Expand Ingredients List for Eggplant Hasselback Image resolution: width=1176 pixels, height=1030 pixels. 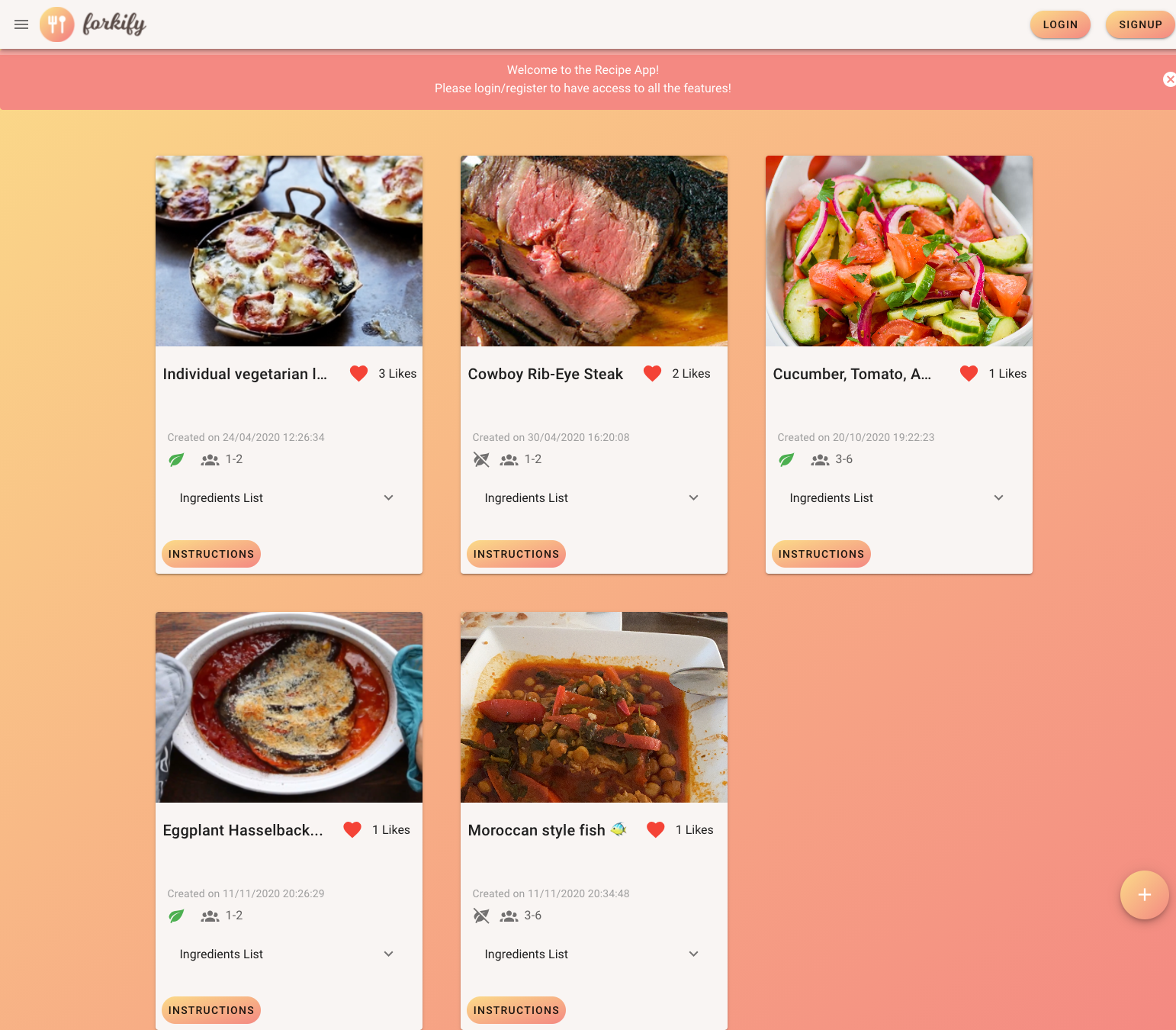[289, 954]
